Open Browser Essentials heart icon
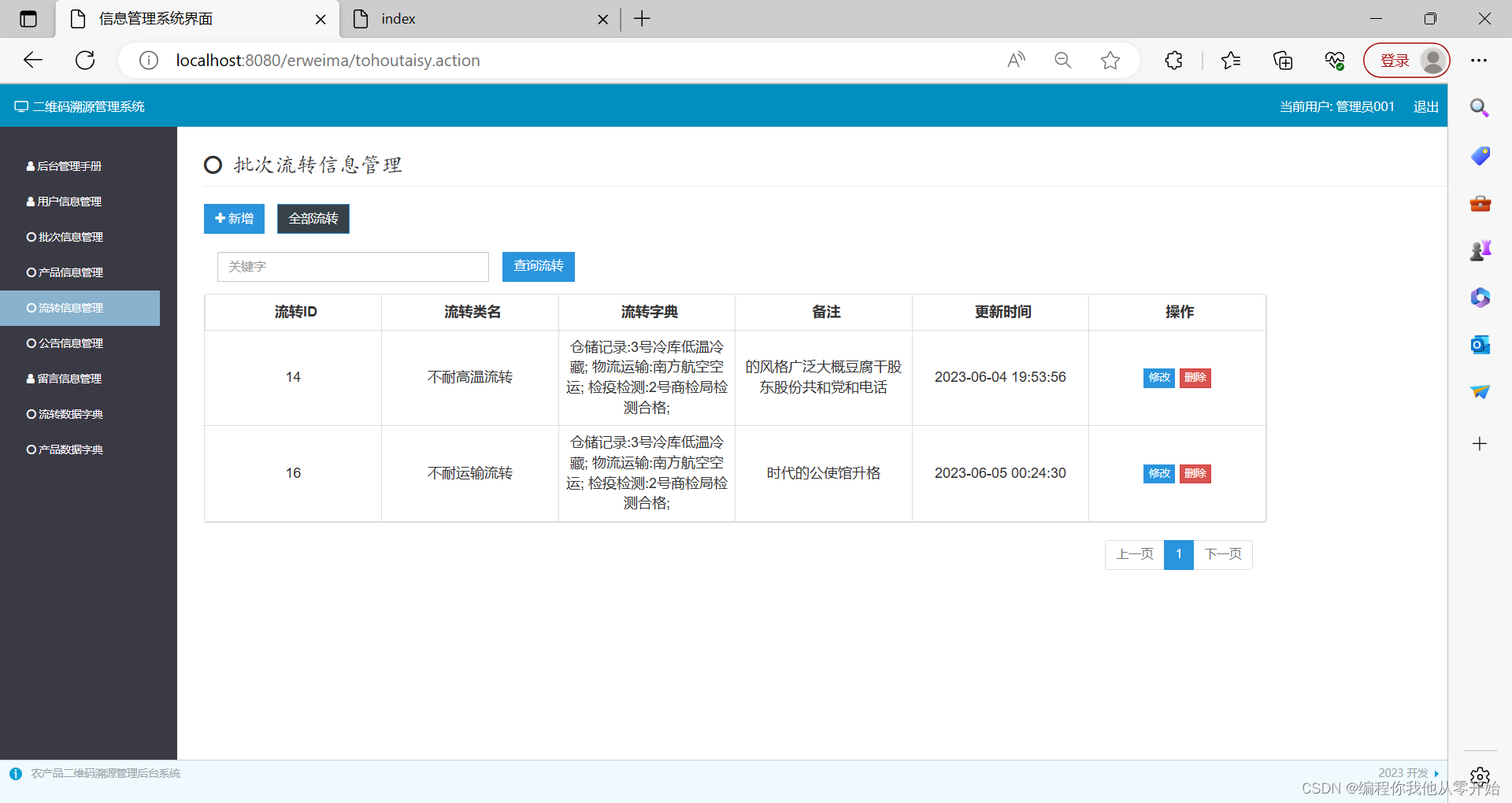Viewport: 1512px width, 803px height. 1334,60
